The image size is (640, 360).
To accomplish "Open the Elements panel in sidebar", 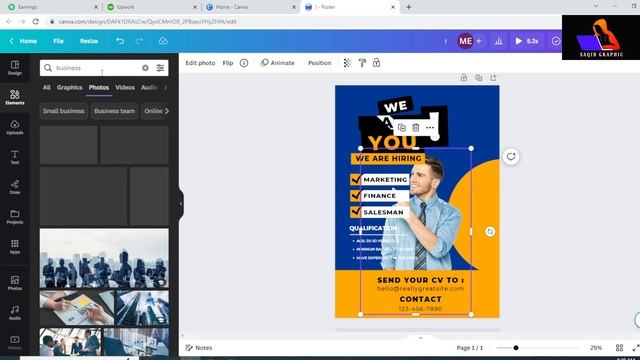I will click(15, 98).
